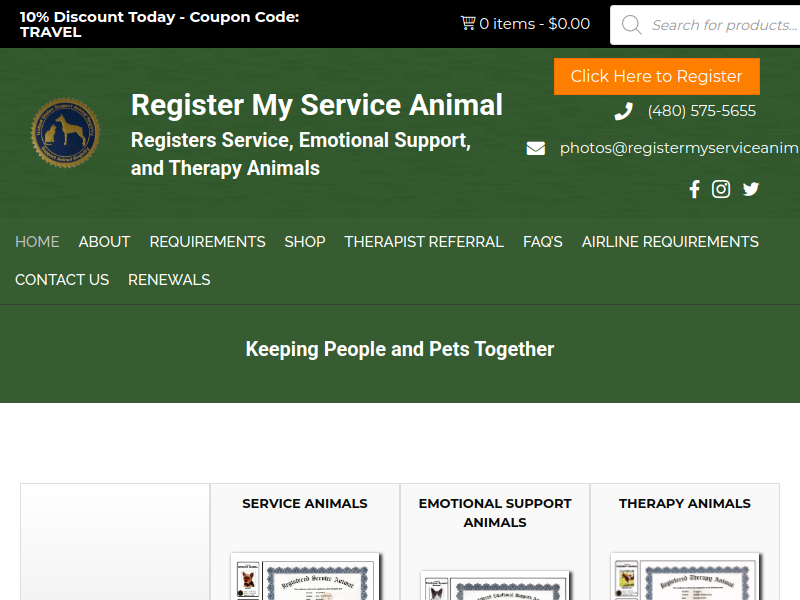Navigate to AIRLINE REQUIREMENTS

click(x=670, y=242)
